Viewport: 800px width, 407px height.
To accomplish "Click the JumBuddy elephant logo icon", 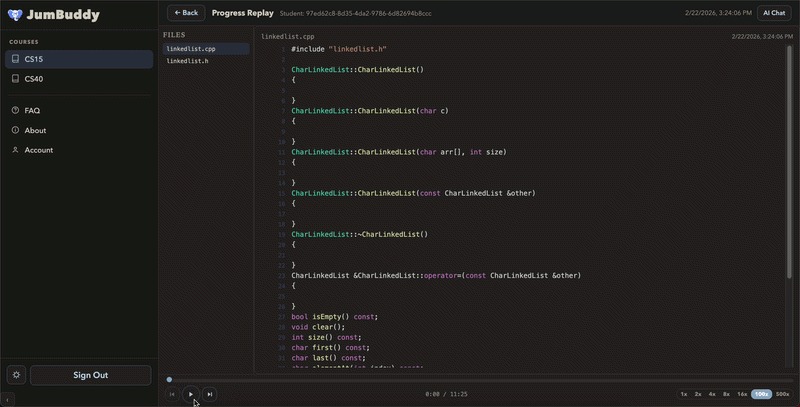I will [x=15, y=15].
